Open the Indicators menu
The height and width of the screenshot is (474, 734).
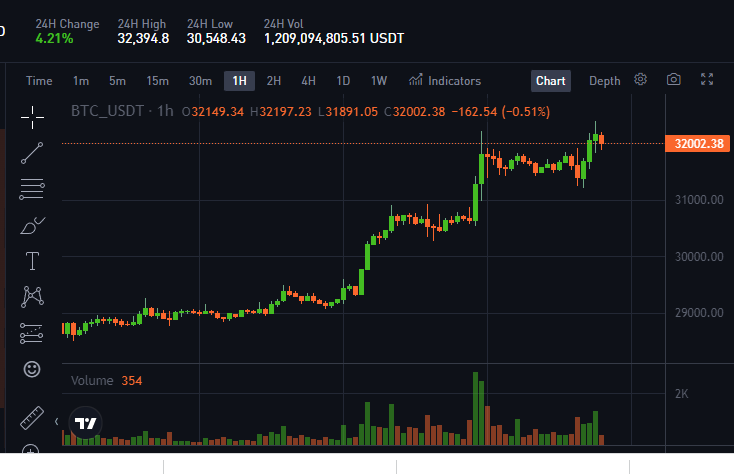445,80
